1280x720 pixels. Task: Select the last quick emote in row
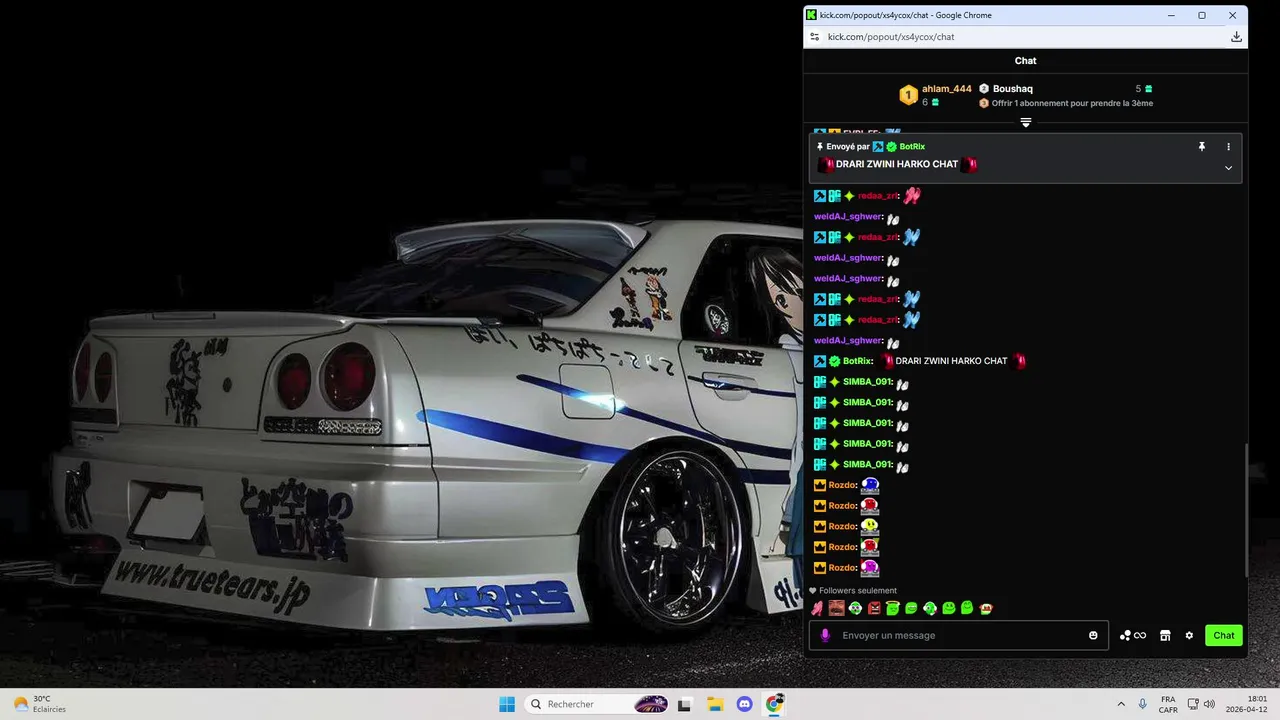pyautogui.click(x=986, y=608)
